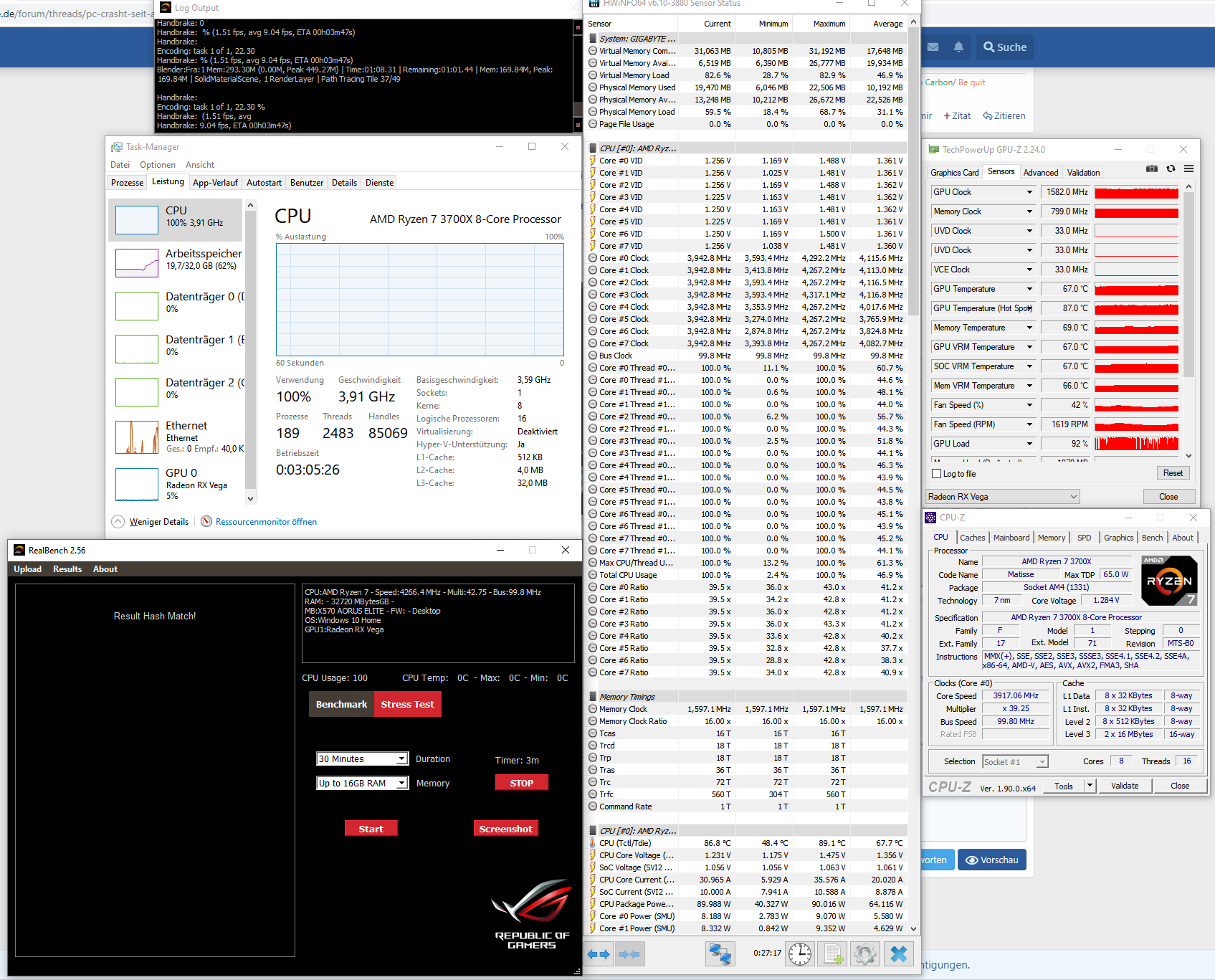Click icon beside CPU Package Power row
Screen dimensions: 1215x980
[593, 904]
